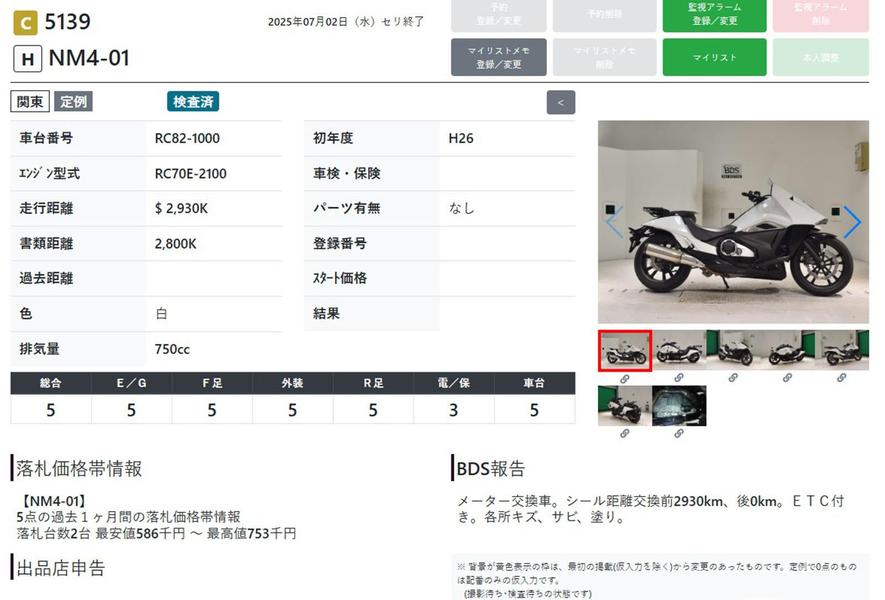
Task: Click 監視アラーム 登録/変更 button
Action: [x=714, y=14]
